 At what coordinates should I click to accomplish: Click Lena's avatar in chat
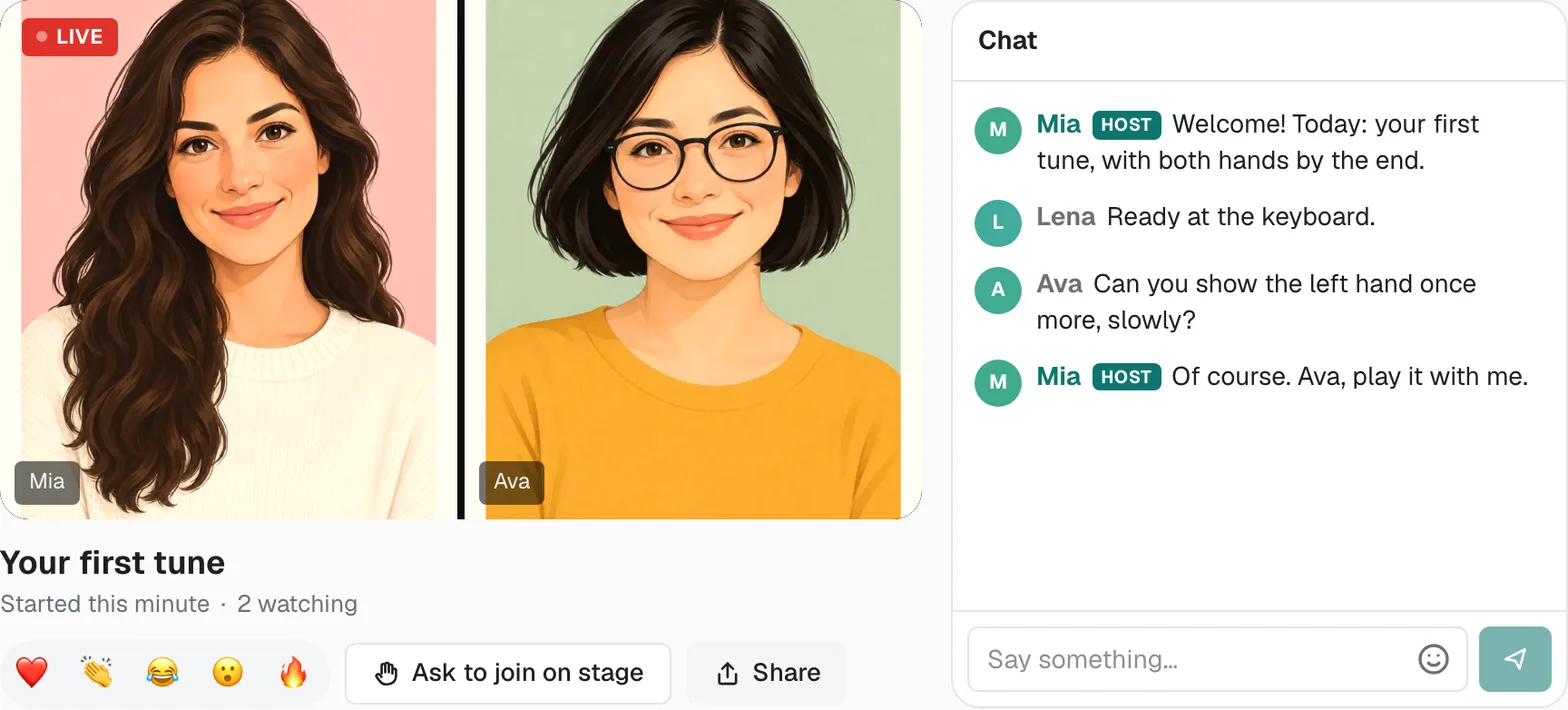(998, 223)
